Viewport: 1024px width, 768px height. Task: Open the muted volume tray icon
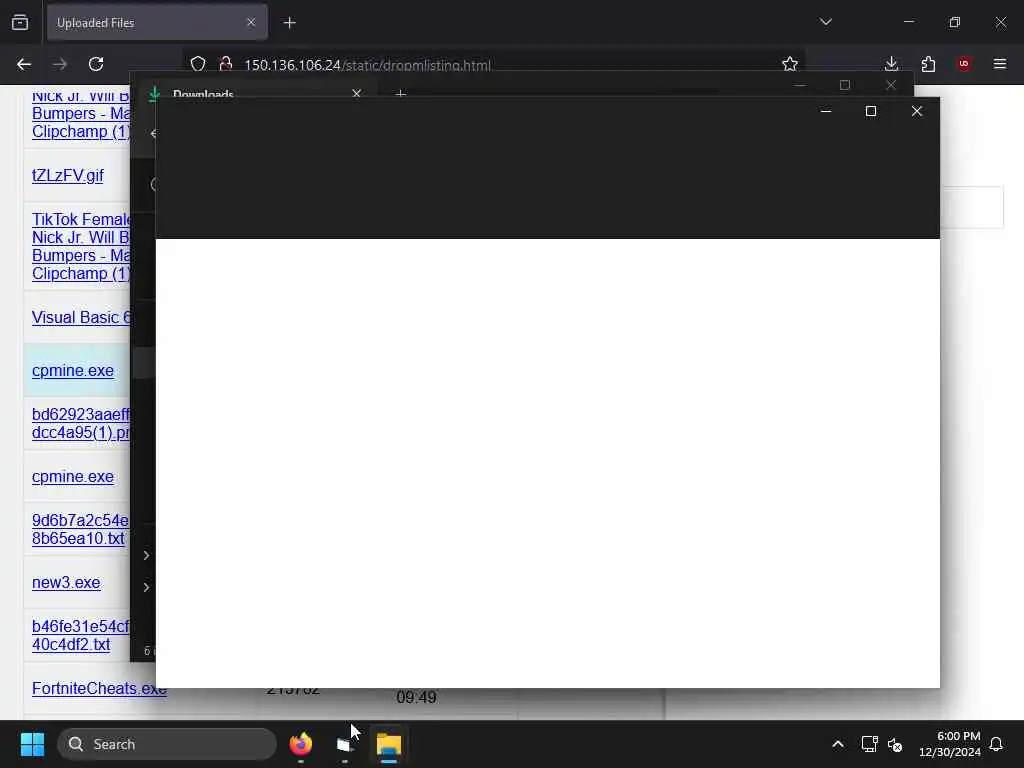895,744
